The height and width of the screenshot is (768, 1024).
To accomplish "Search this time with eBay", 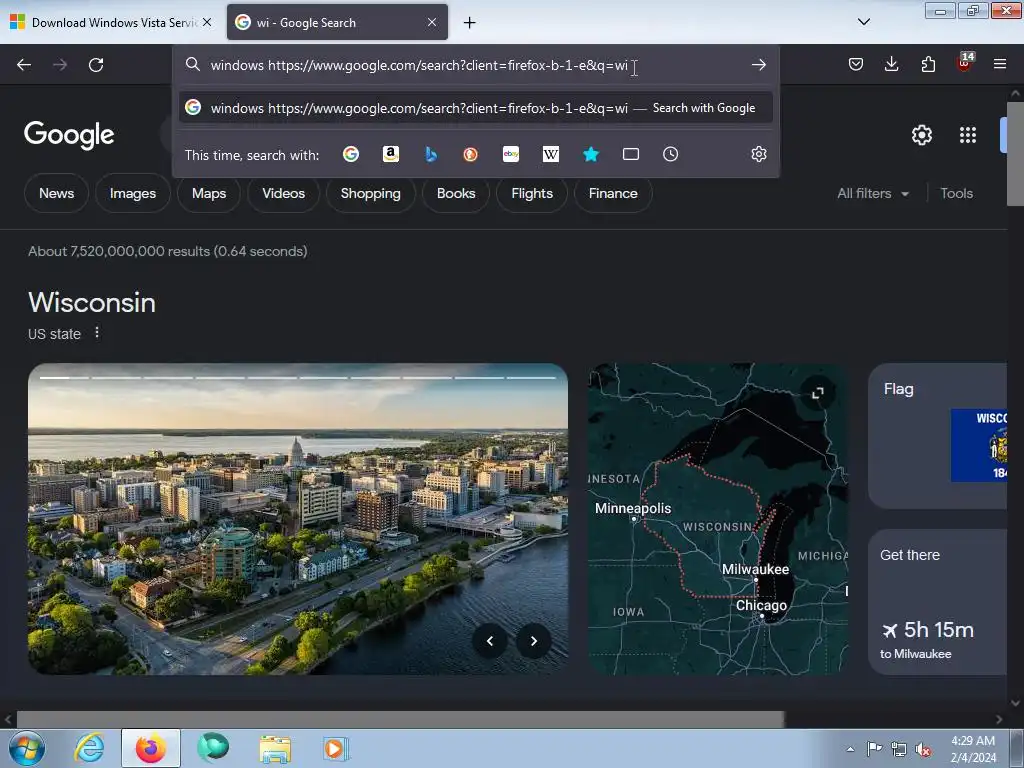I will tap(511, 154).
